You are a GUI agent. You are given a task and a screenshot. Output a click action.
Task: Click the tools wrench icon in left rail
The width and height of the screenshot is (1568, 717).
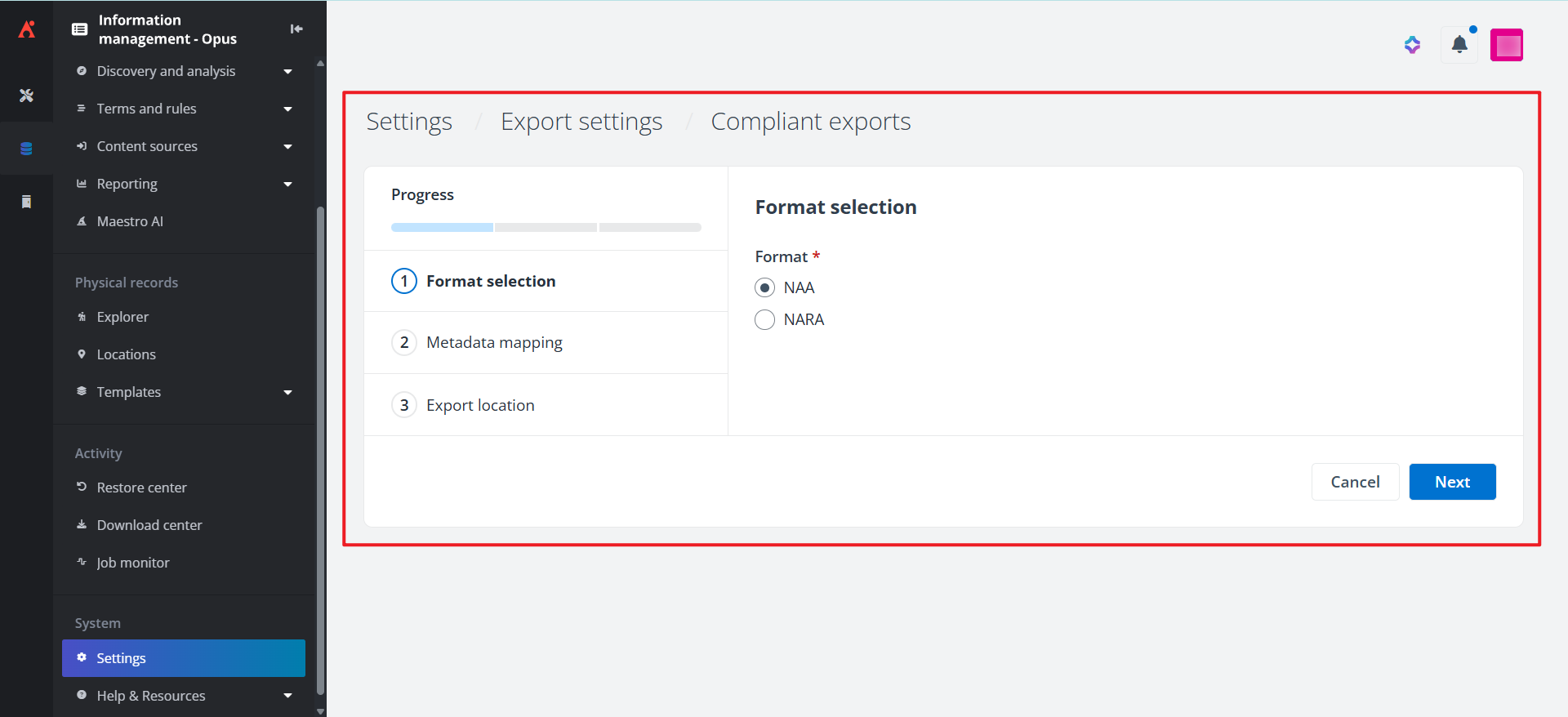pyautogui.click(x=26, y=96)
